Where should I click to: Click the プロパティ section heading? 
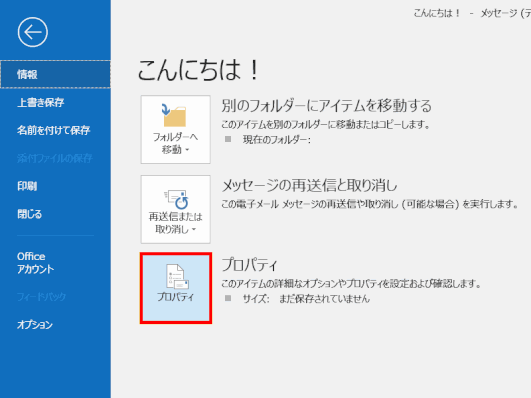[250, 264]
